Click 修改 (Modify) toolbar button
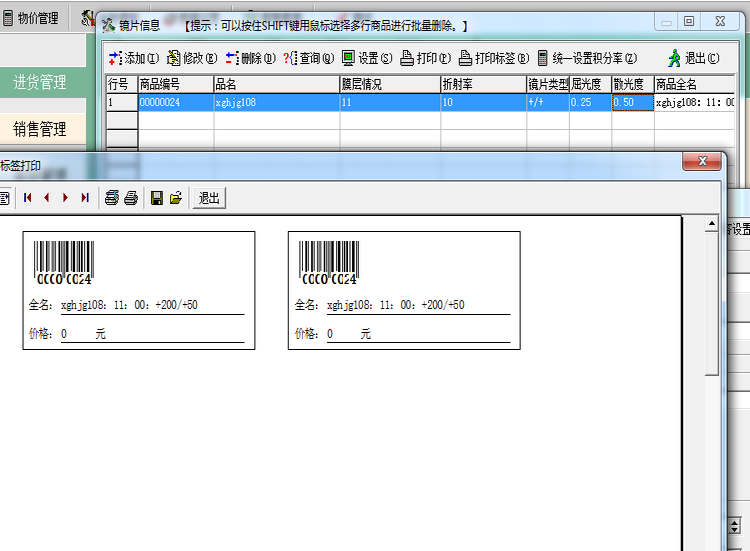750x551 pixels. pos(191,58)
